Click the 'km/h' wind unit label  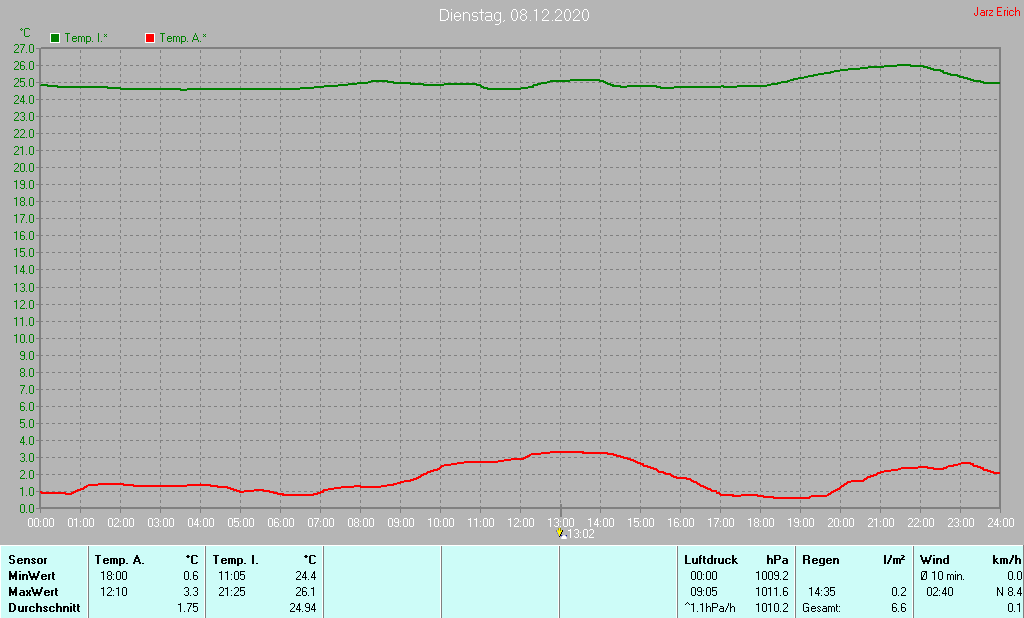click(x=1006, y=560)
